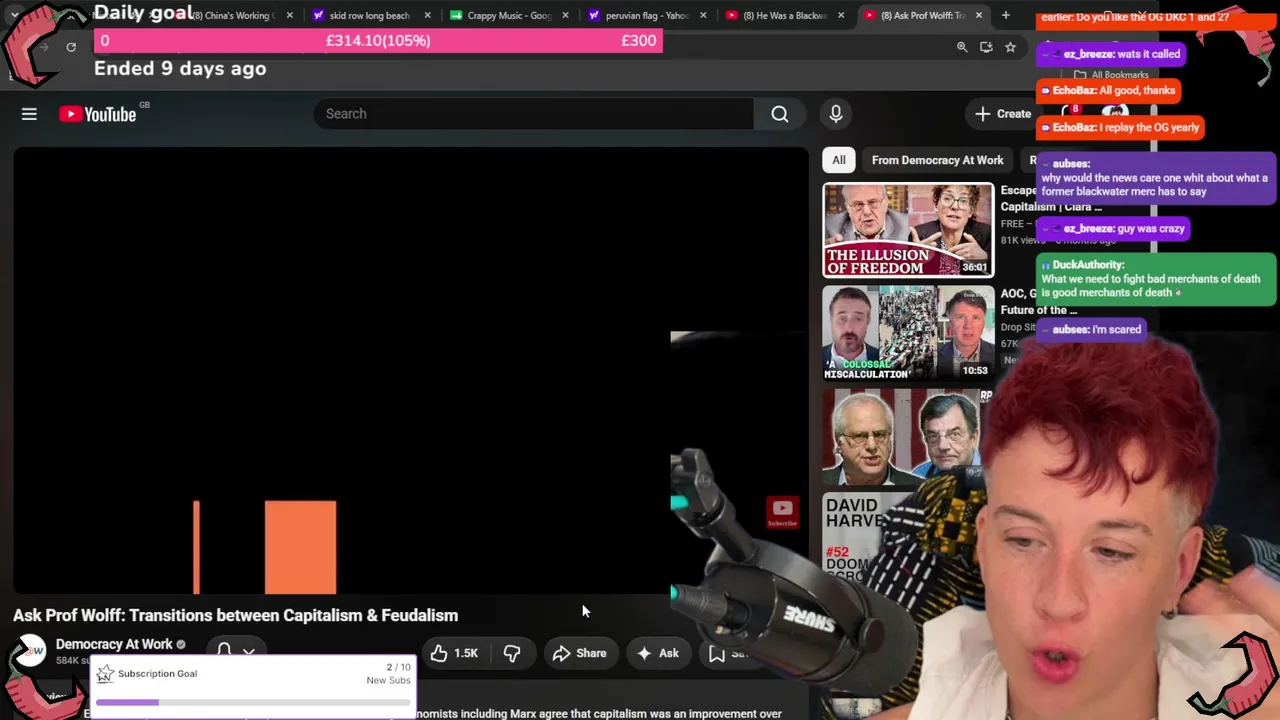Focus the YouTube search field
This screenshot has width=1280, height=720.
coord(534,114)
